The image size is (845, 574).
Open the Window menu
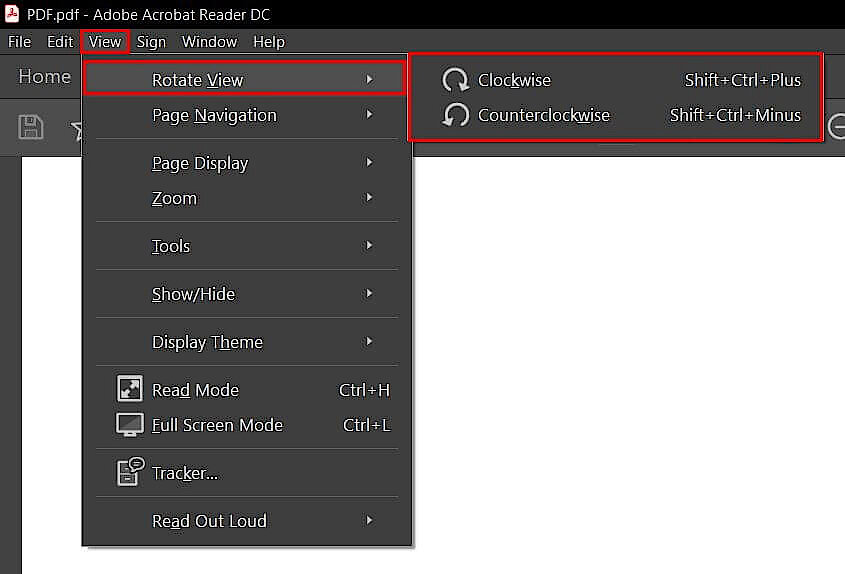[x=209, y=42]
